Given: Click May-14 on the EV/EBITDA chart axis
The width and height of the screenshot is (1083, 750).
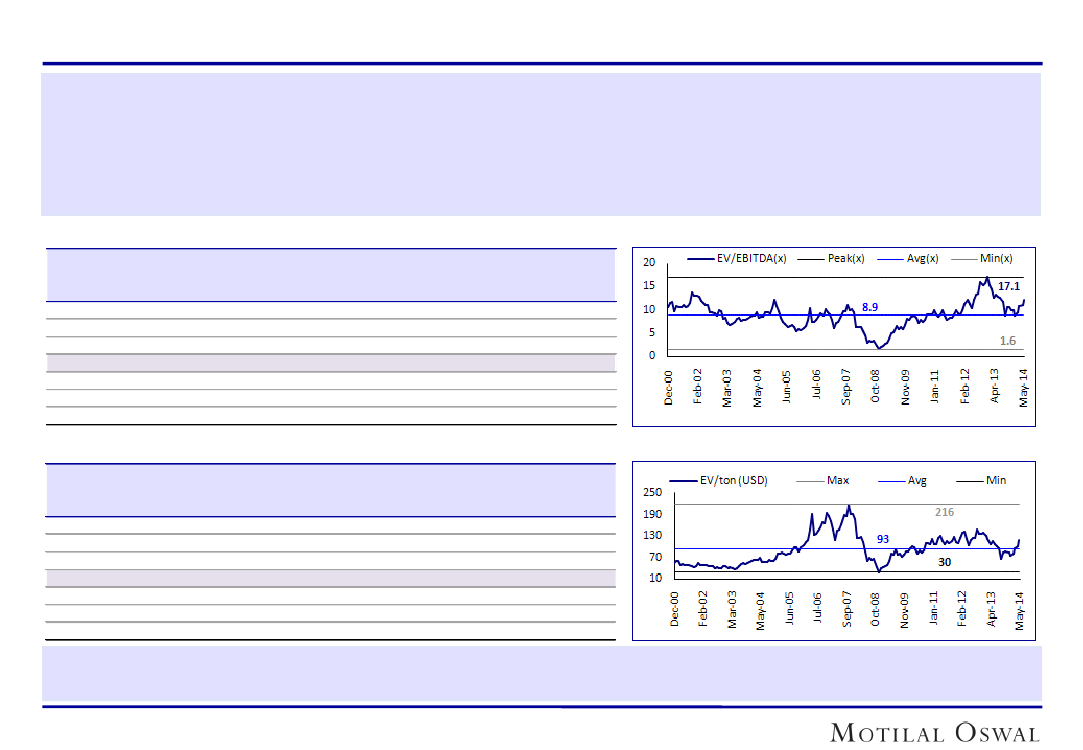Looking at the screenshot, I should (x=1023, y=387).
